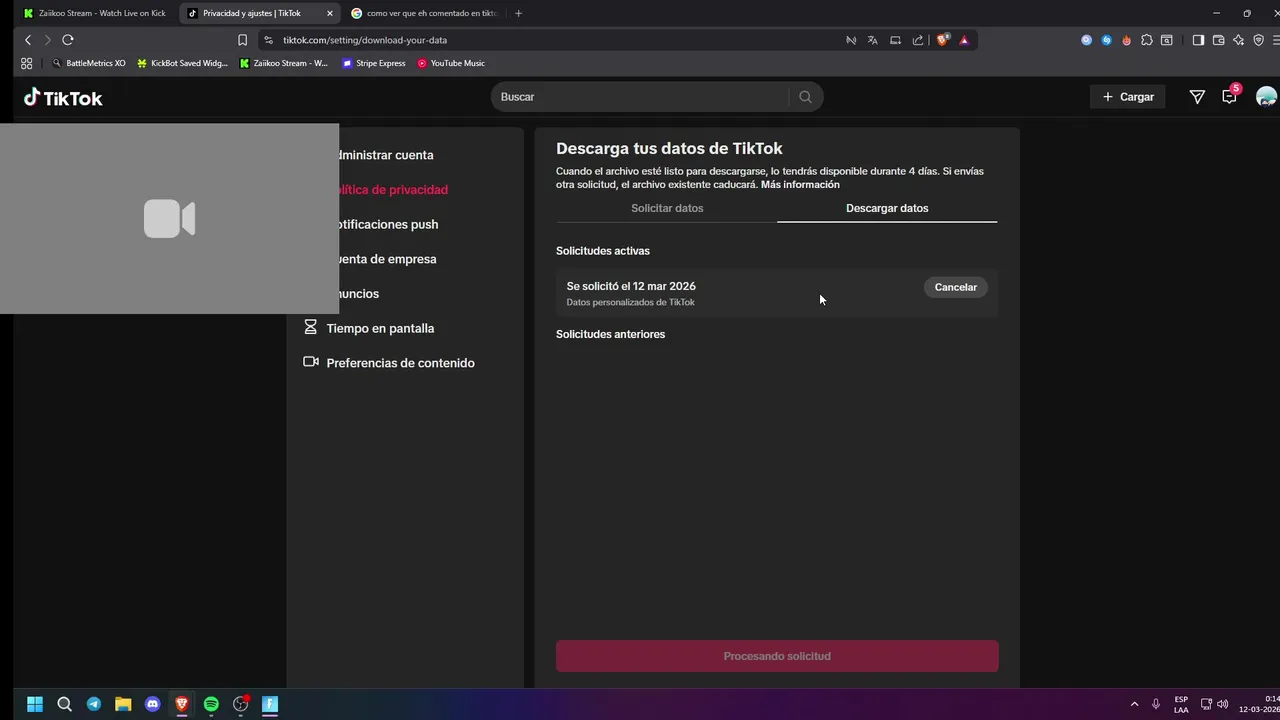Image resolution: width=1280 pixels, height=720 pixels.
Task: Click the TikTok logo
Action: [63, 98]
